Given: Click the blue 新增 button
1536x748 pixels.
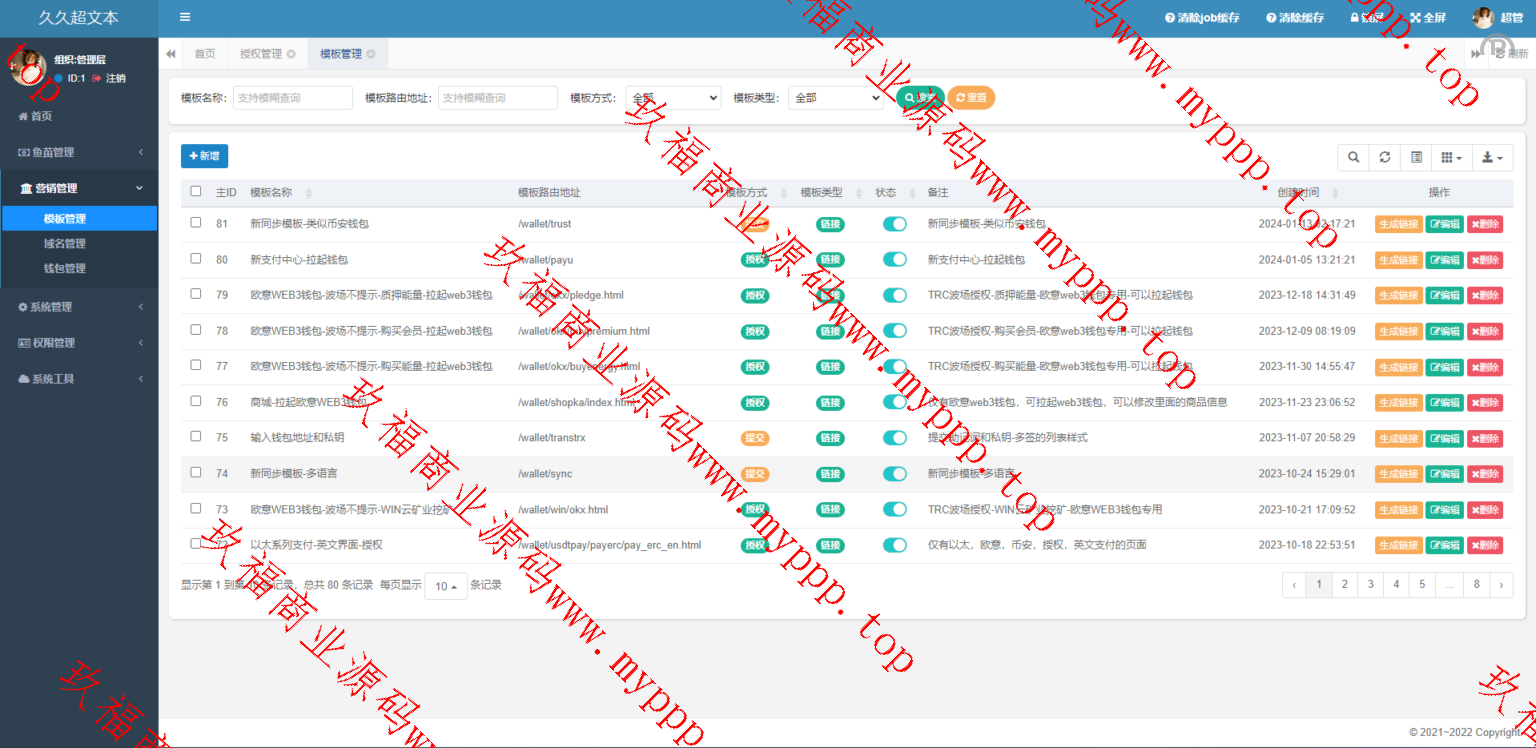Looking at the screenshot, I should (x=204, y=156).
